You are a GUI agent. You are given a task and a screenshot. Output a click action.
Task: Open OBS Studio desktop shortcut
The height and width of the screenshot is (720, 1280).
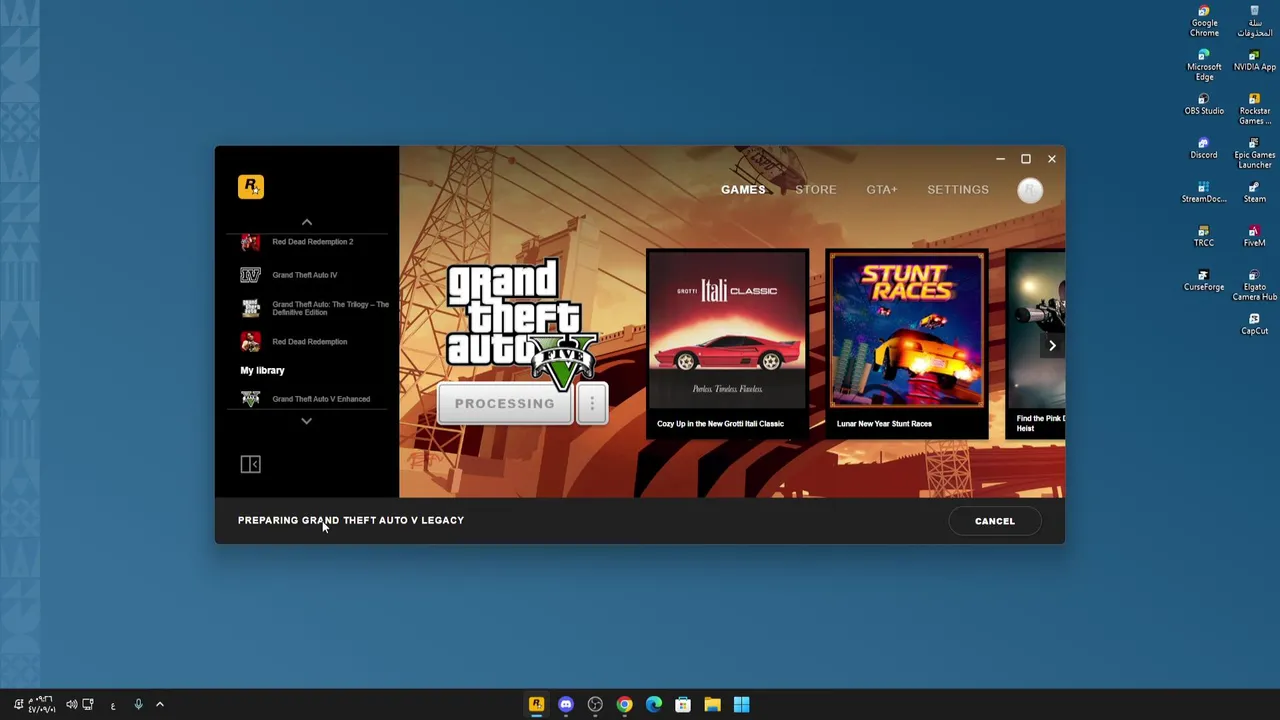(1204, 104)
